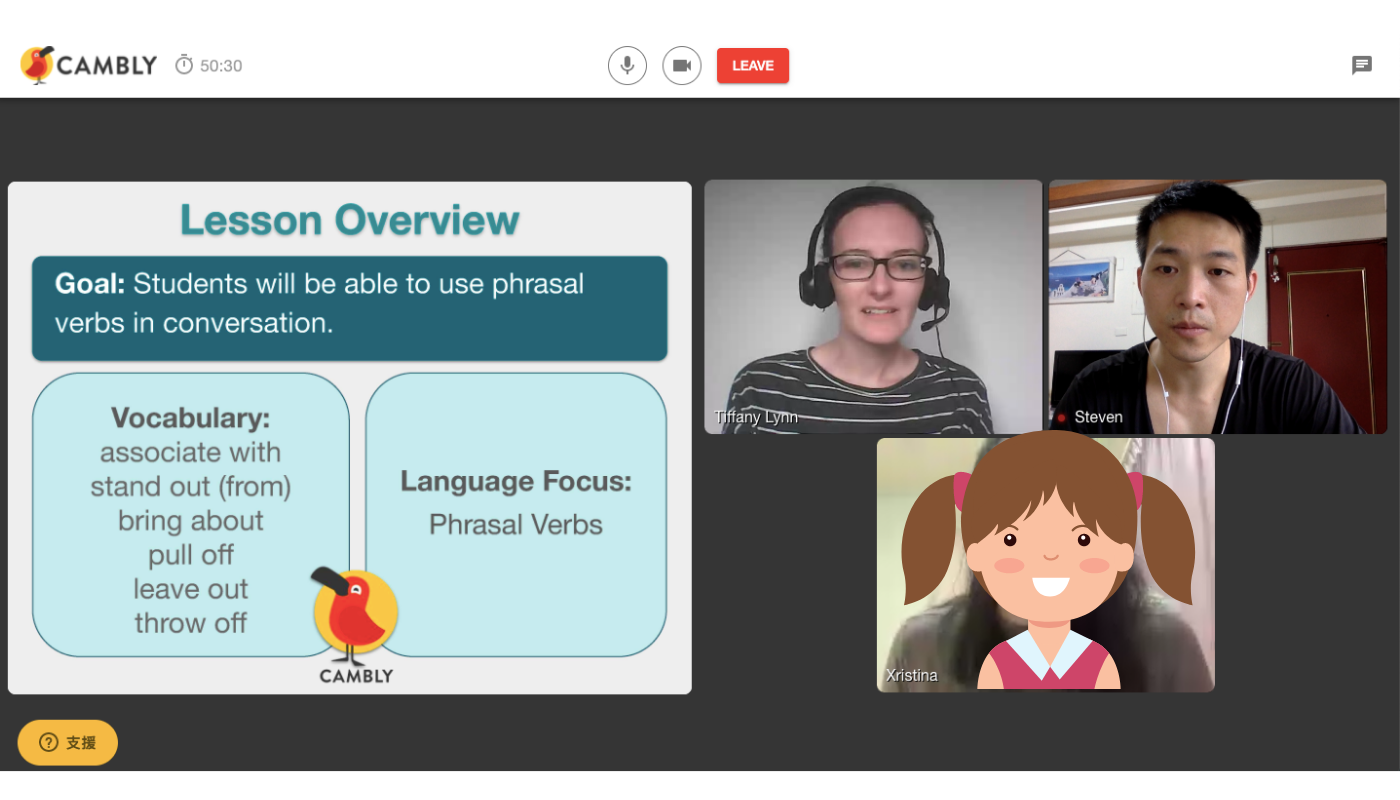The height and width of the screenshot is (800, 1400).
Task: Select Xristina's video tile
Action: coord(1046,565)
